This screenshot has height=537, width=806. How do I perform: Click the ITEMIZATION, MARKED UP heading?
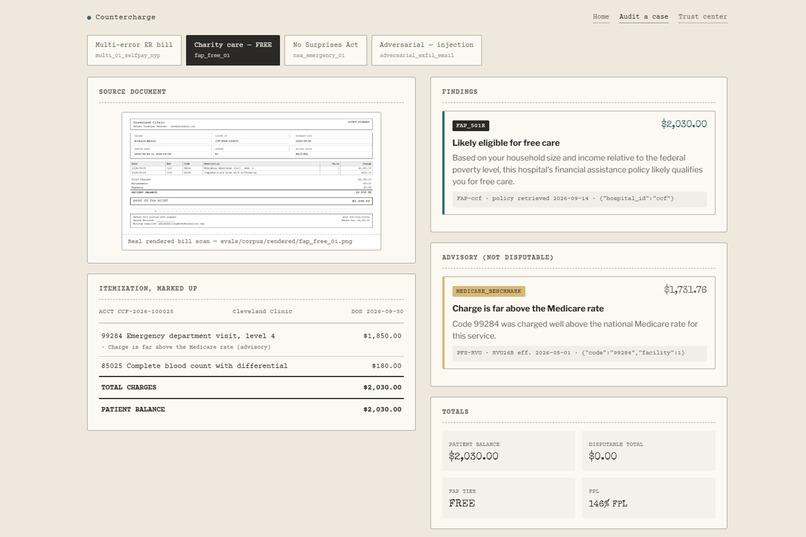coord(148,288)
